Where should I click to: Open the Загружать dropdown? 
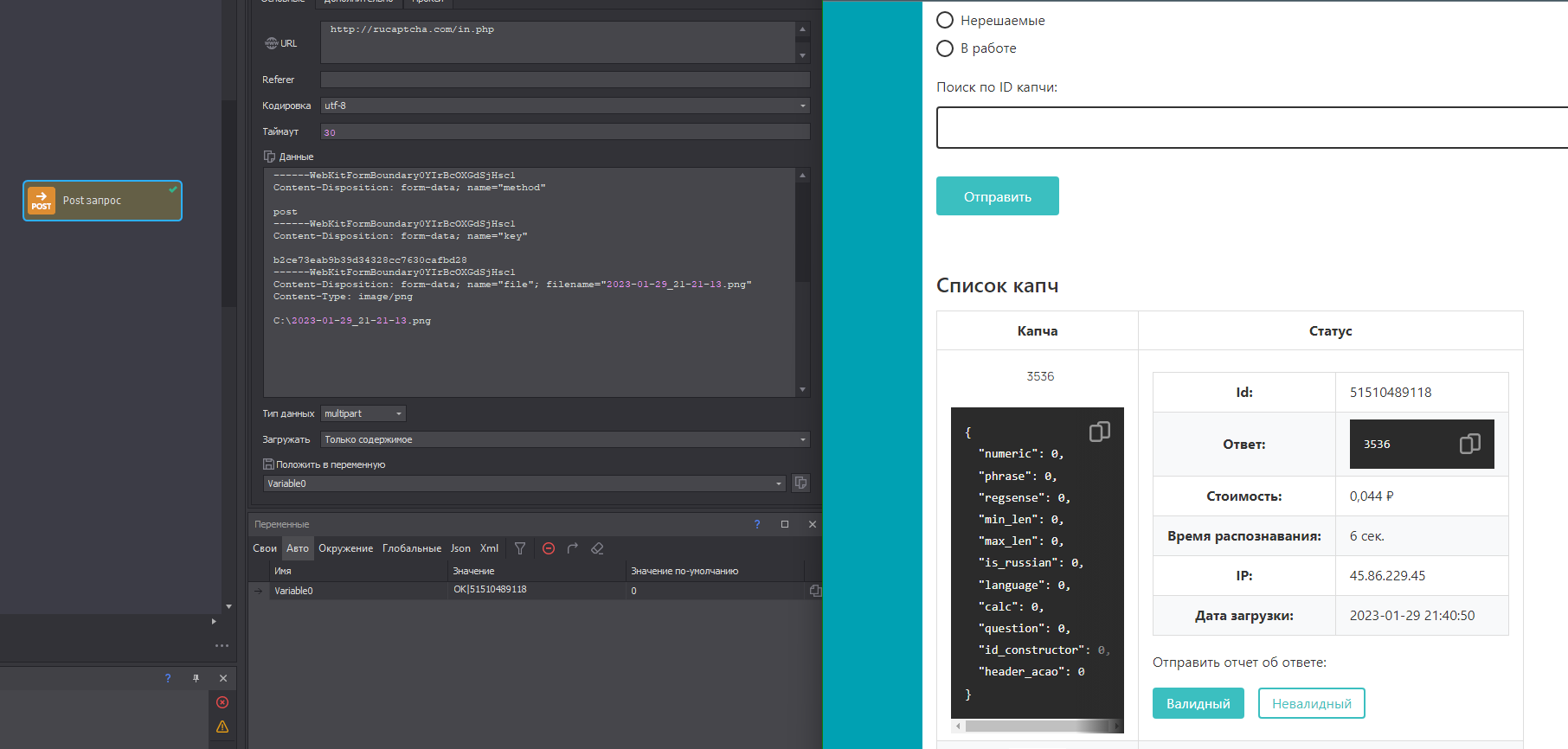coord(565,439)
